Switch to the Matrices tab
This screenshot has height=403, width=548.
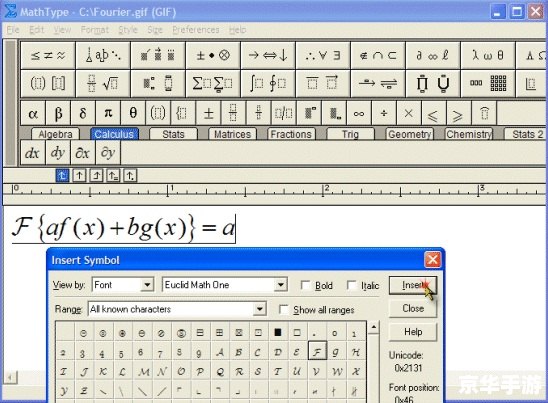tap(232, 134)
